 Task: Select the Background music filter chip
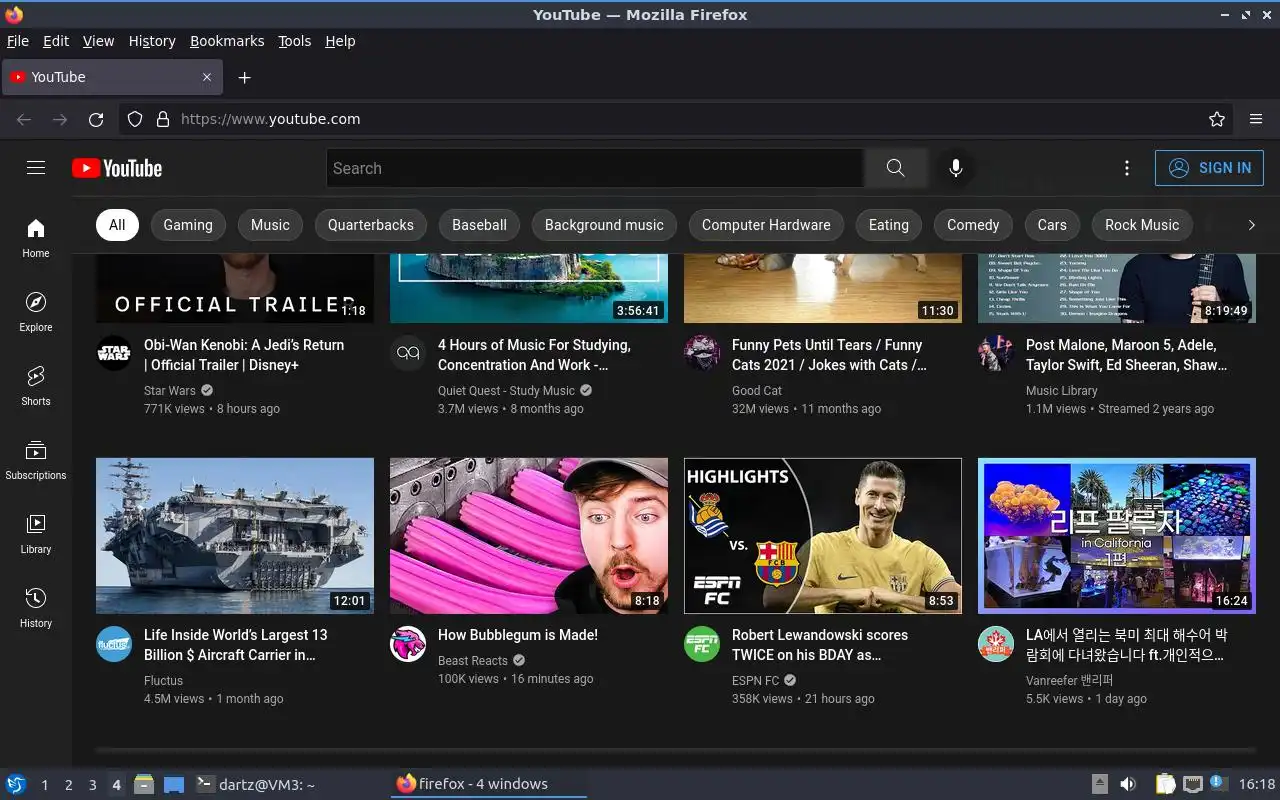pyautogui.click(x=604, y=225)
